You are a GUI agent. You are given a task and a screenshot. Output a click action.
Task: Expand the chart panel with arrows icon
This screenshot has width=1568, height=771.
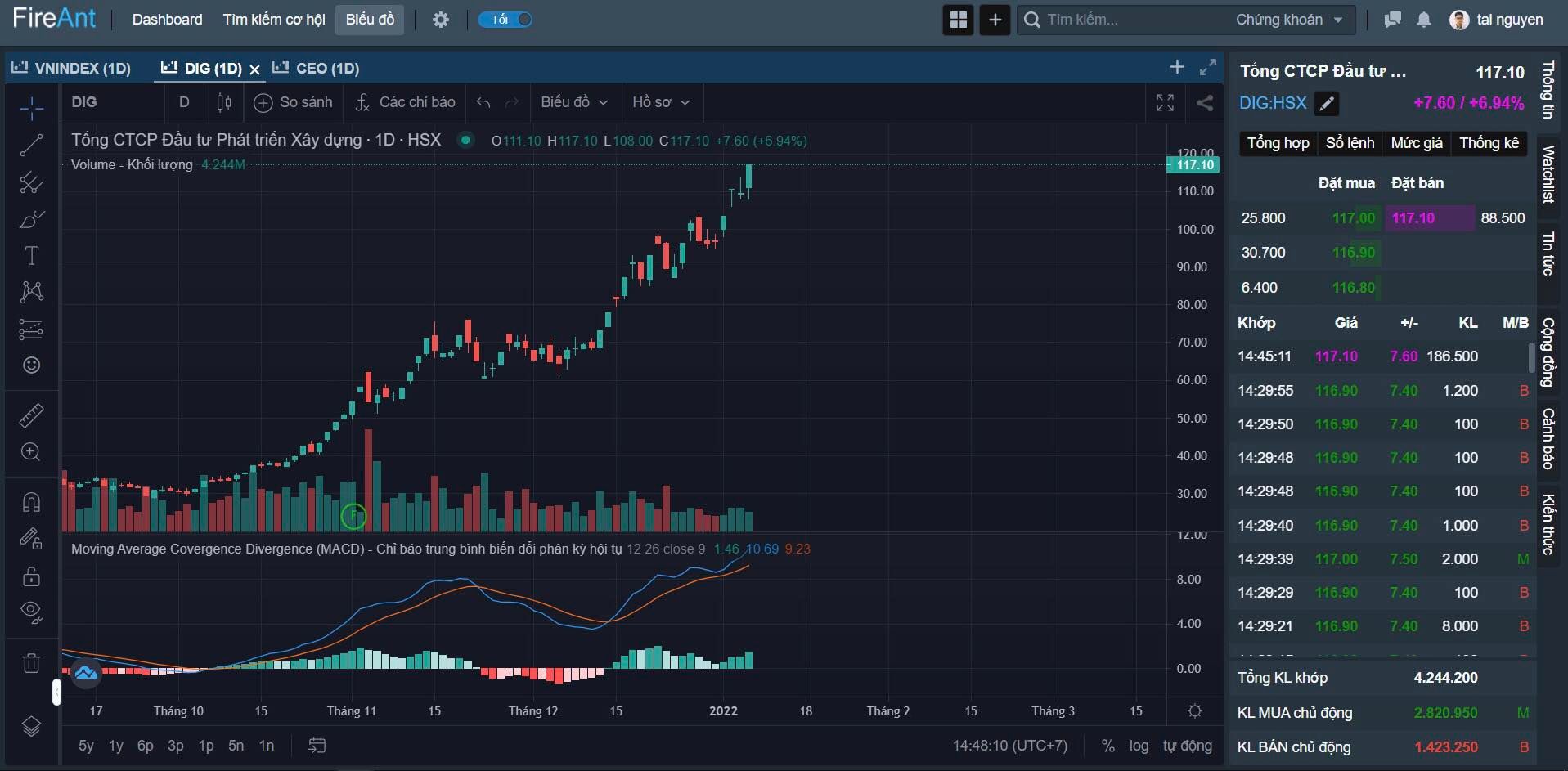pyautogui.click(x=1208, y=67)
